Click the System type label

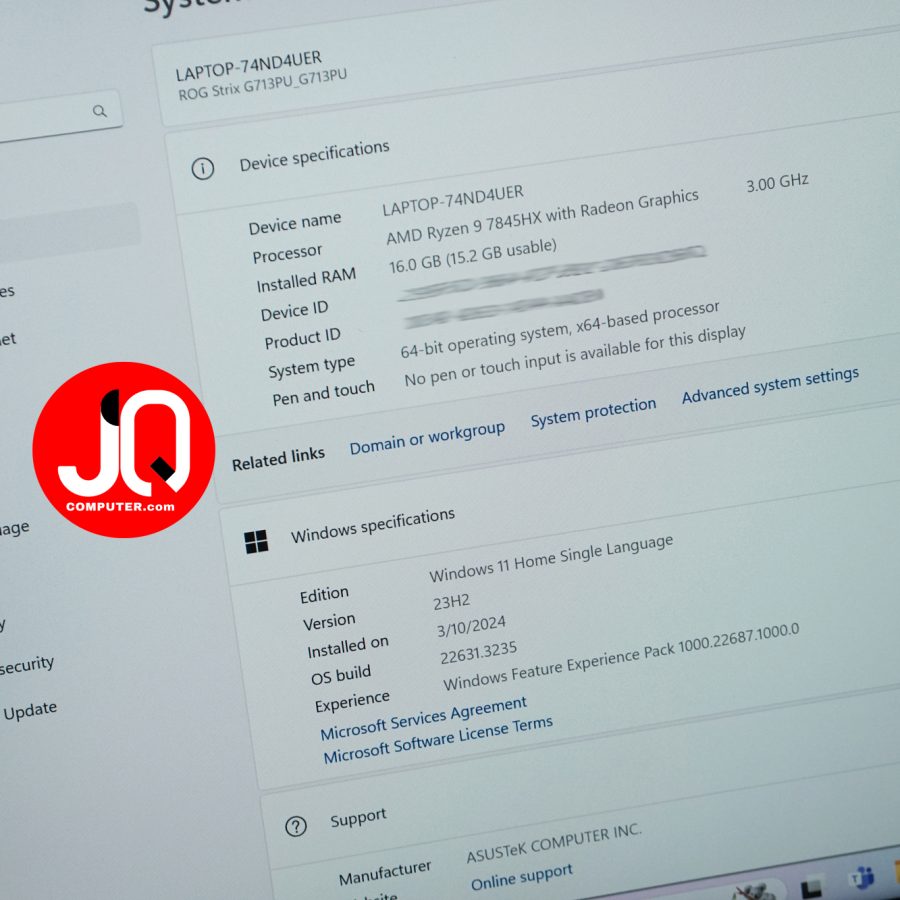tap(312, 366)
